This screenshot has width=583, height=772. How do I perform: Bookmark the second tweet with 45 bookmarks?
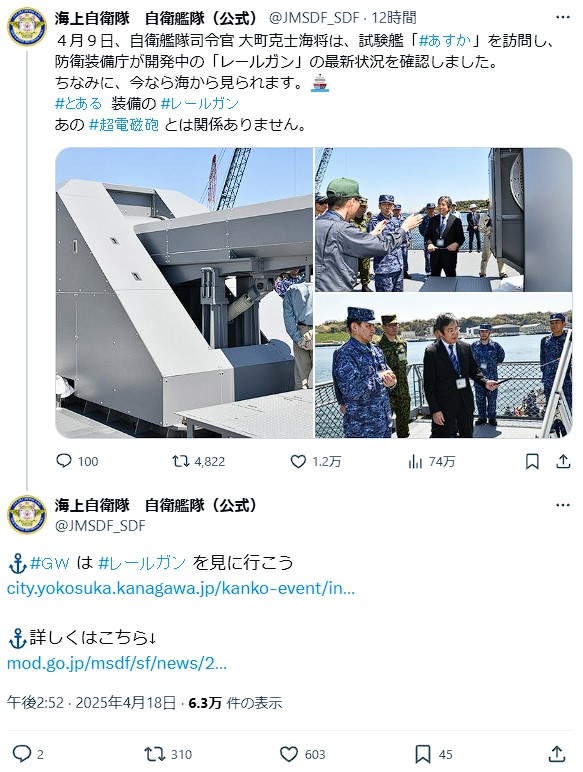coord(423,754)
